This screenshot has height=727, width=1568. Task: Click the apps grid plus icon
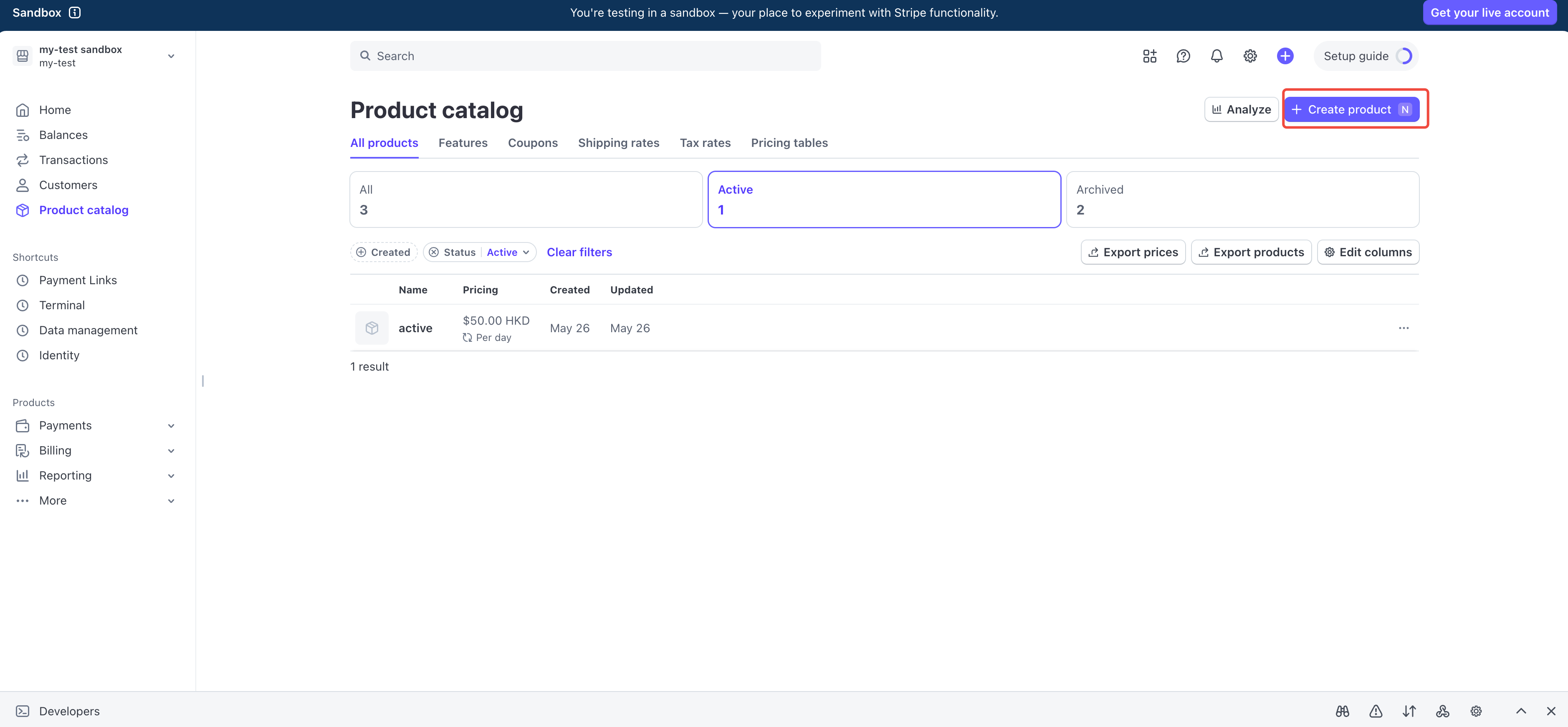click(1149, 56)
